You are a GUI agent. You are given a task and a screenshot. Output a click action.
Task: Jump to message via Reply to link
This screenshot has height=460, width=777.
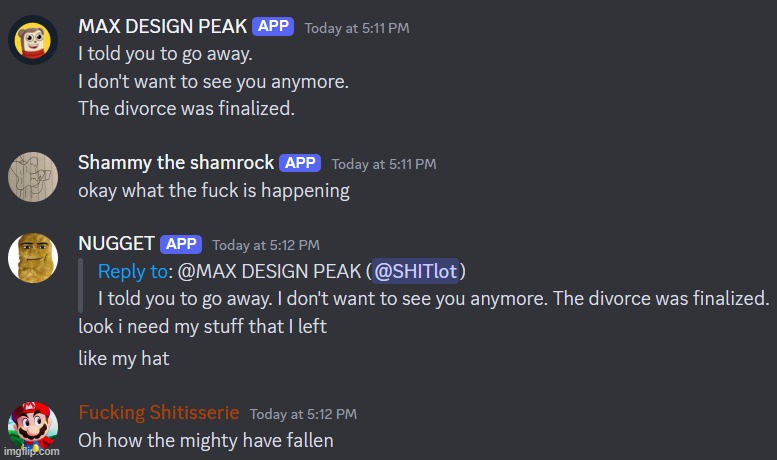(133, 271)
